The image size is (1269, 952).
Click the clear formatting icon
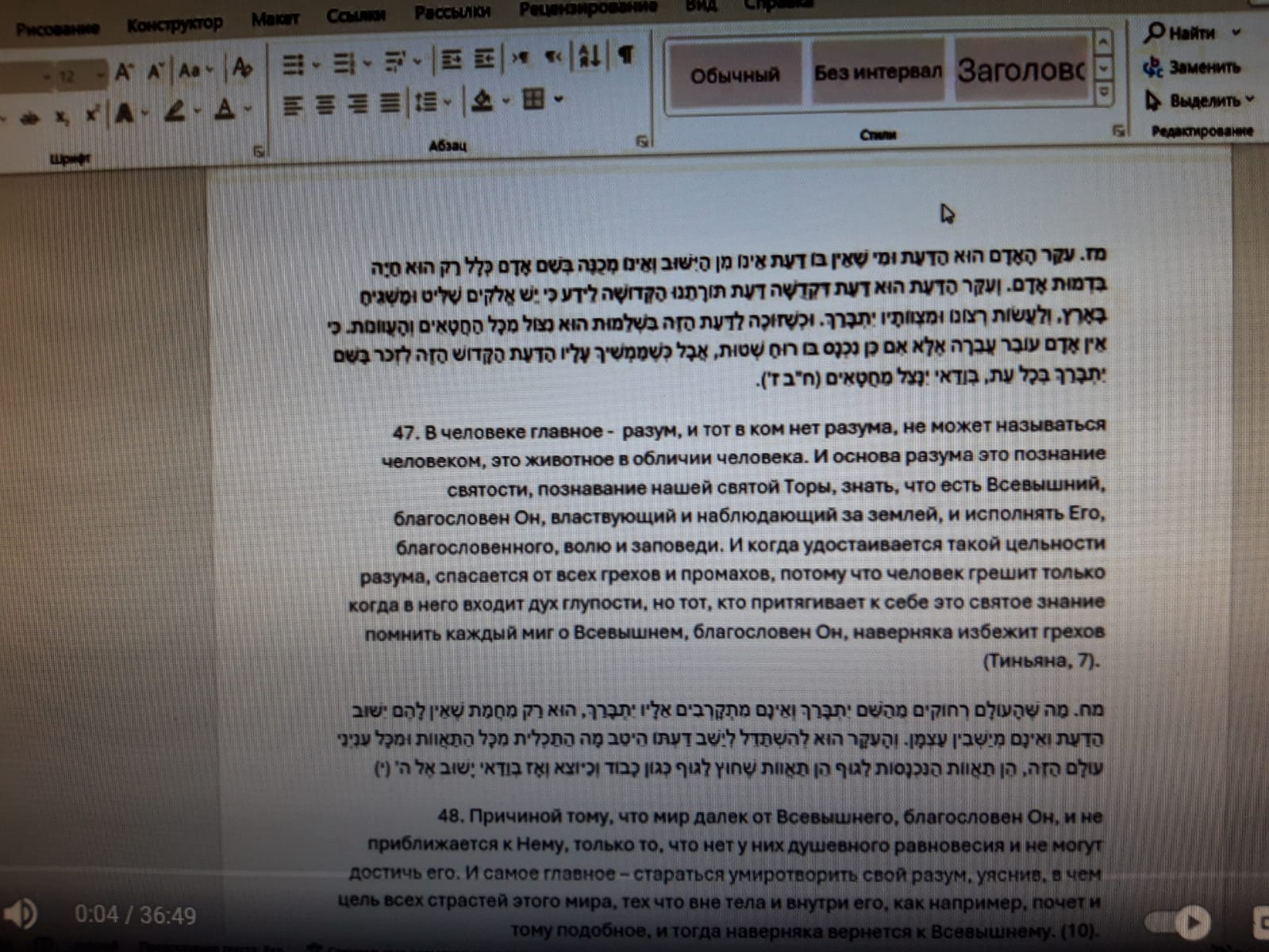click(x=243, y=69)
